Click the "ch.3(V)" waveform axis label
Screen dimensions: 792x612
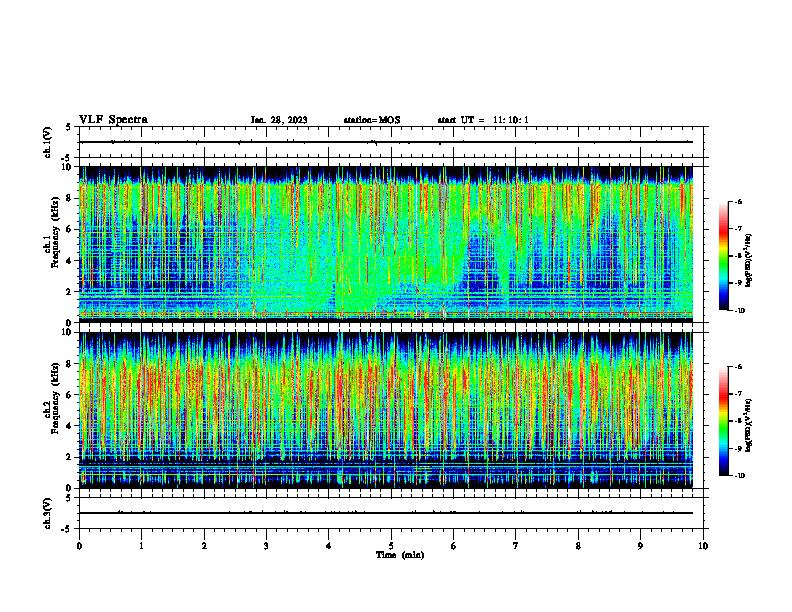[47, 513]
